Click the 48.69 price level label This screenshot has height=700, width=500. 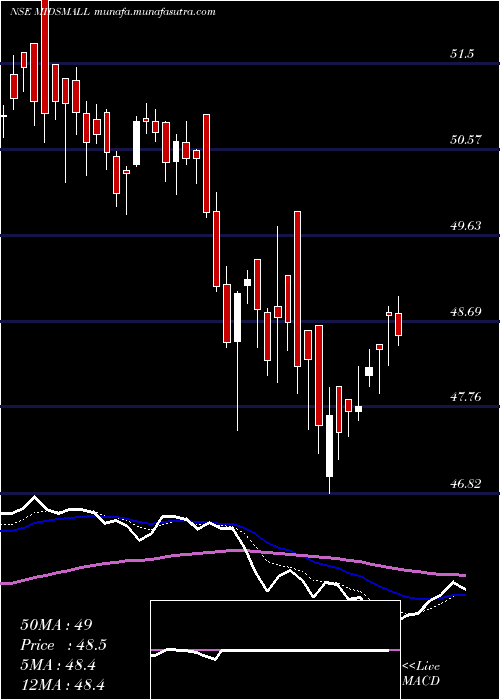[466, 311]
